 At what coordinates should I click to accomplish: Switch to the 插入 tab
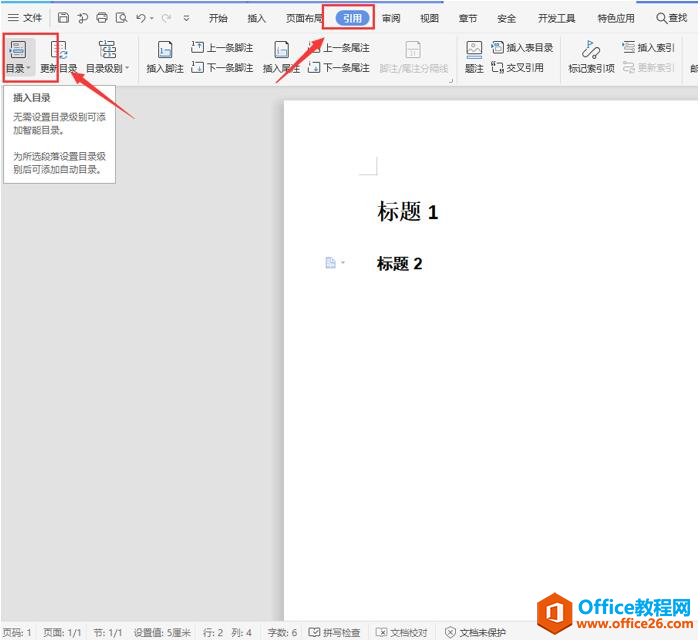coord(256,18)
